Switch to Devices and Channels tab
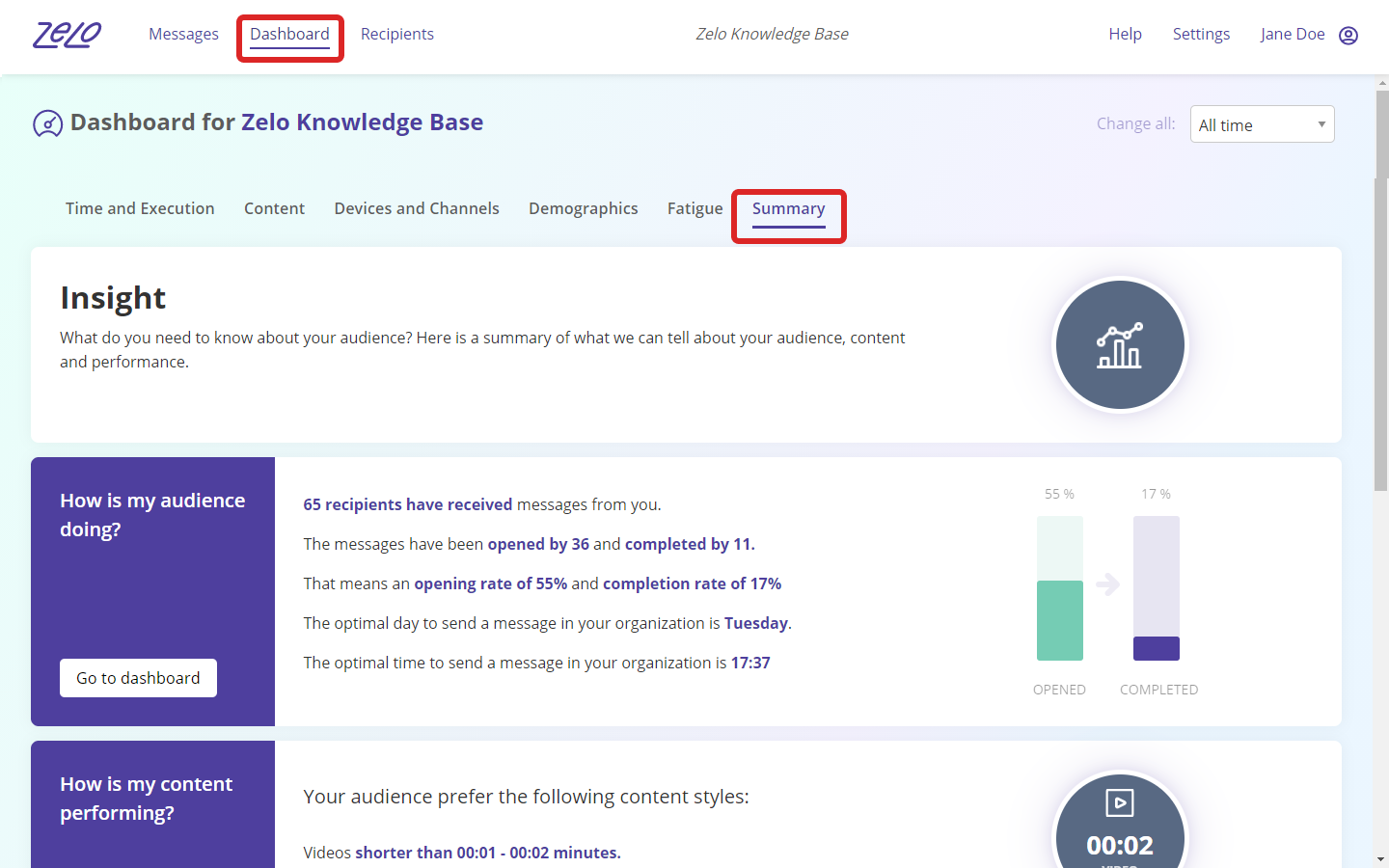This screenshot has width=1389, height=868. point(417,208)
